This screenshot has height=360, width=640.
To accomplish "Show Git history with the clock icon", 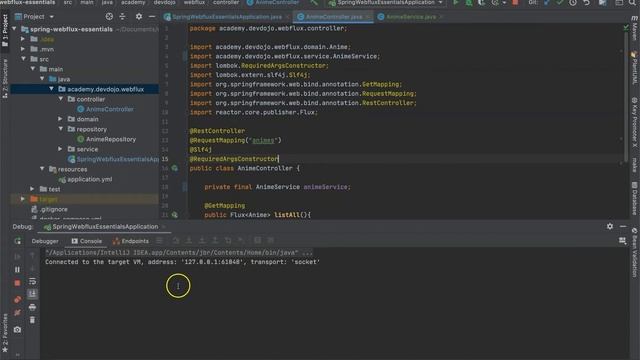I will pyautogui.click(x=573, y=2).
